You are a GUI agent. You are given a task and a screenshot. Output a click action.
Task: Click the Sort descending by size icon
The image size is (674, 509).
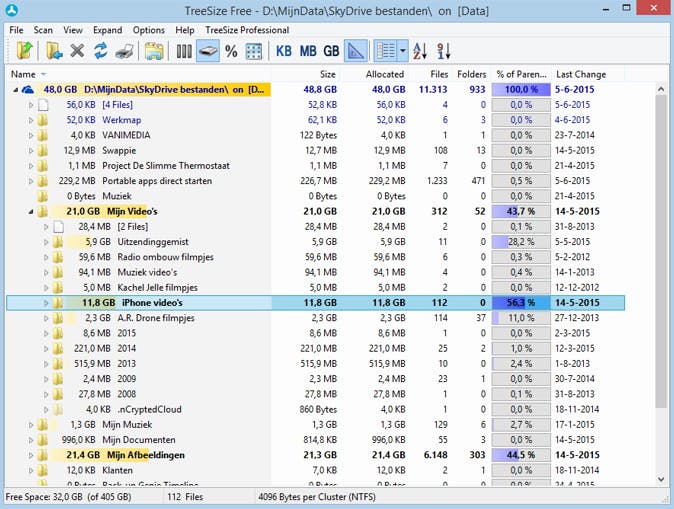[x=443, y=50]
